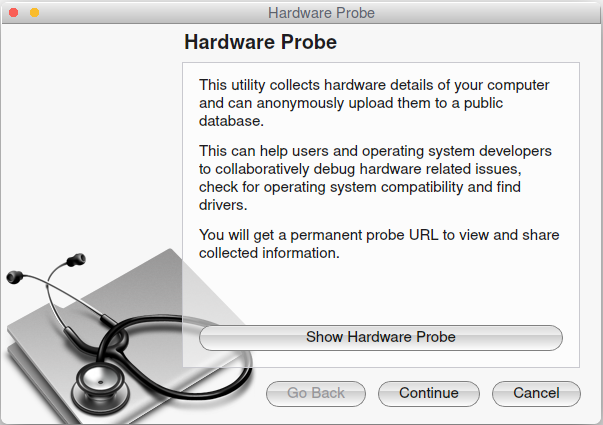Select the bold Hardware Probe heading

[260, 42]
